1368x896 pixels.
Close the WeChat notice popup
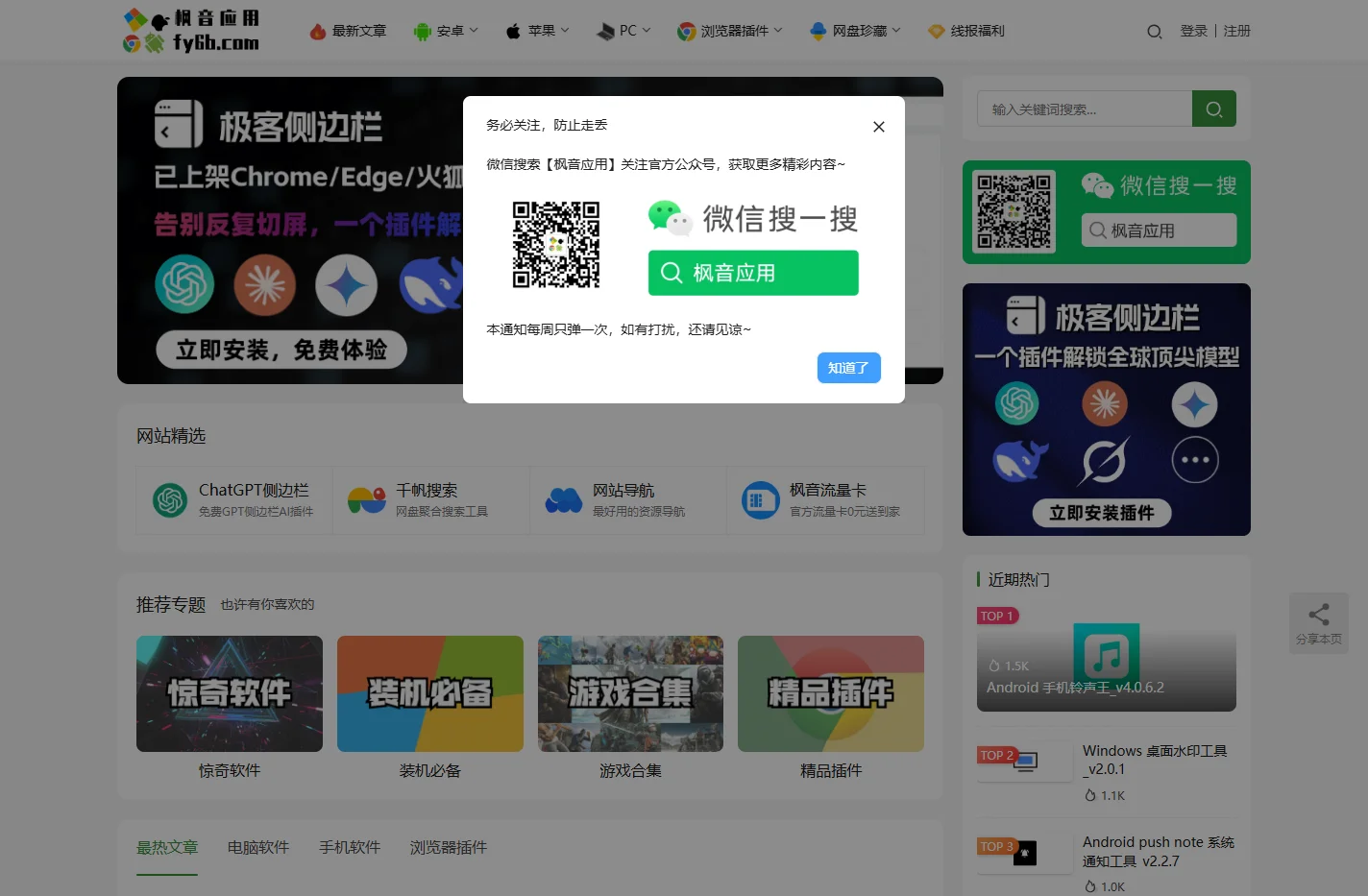pos(878,127)
